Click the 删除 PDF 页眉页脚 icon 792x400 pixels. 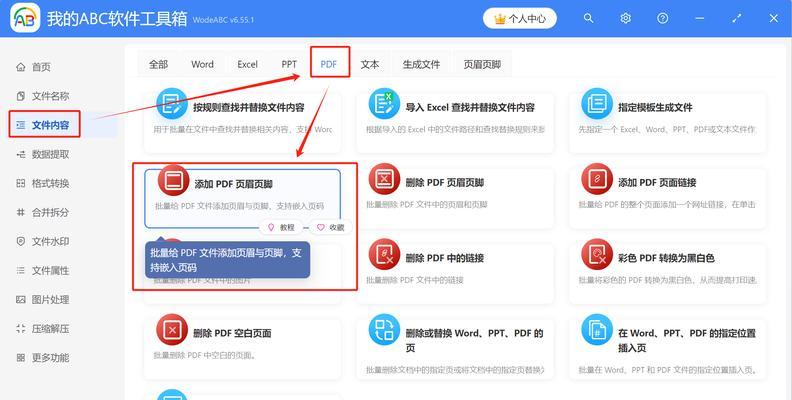(x=384, y=179)
